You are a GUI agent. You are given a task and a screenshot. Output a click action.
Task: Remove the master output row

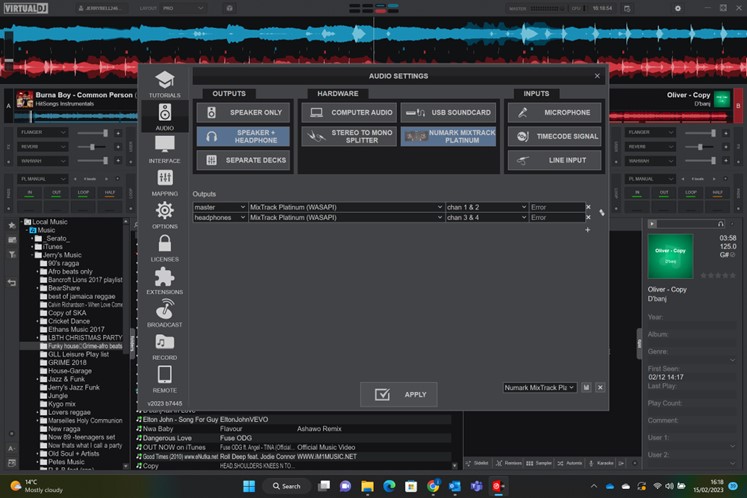pos(588,207)
